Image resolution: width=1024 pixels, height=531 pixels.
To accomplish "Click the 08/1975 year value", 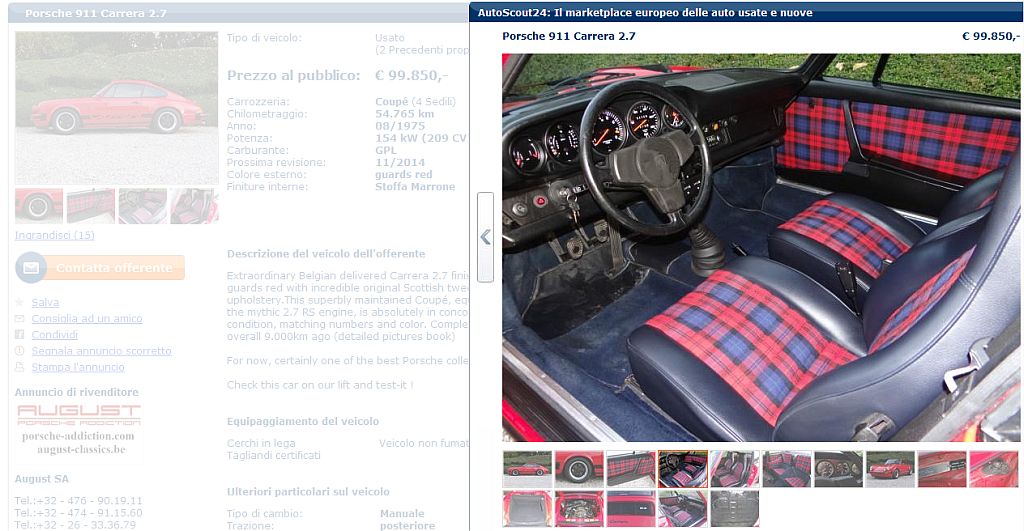I will [400, 126].
